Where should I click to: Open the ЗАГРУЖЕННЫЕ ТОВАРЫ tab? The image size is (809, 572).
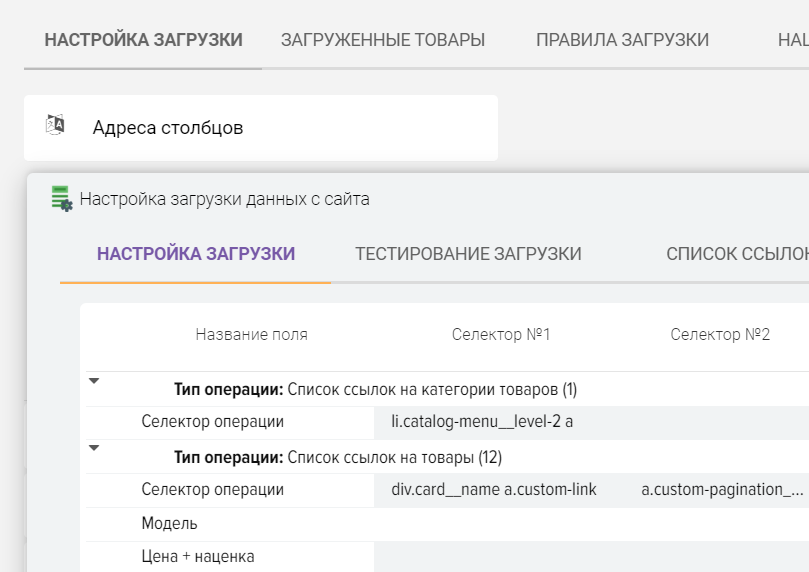pyautogui.click(x=383, y=40)
